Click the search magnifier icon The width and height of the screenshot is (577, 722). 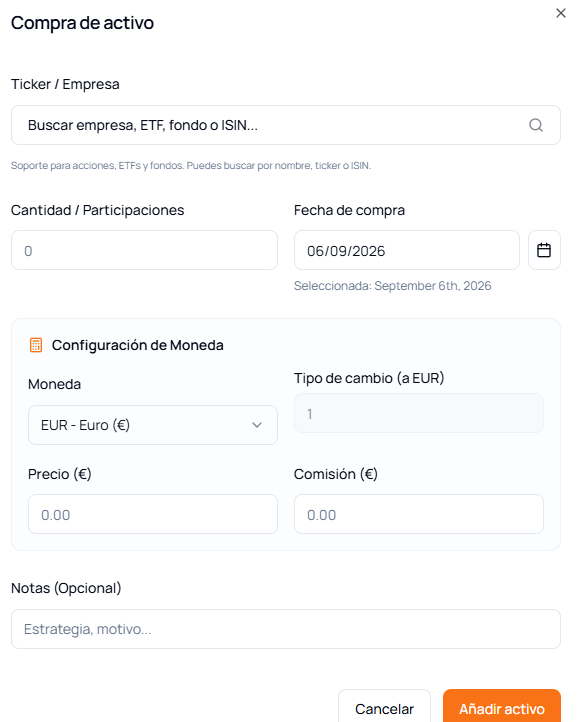pos(536,125)
